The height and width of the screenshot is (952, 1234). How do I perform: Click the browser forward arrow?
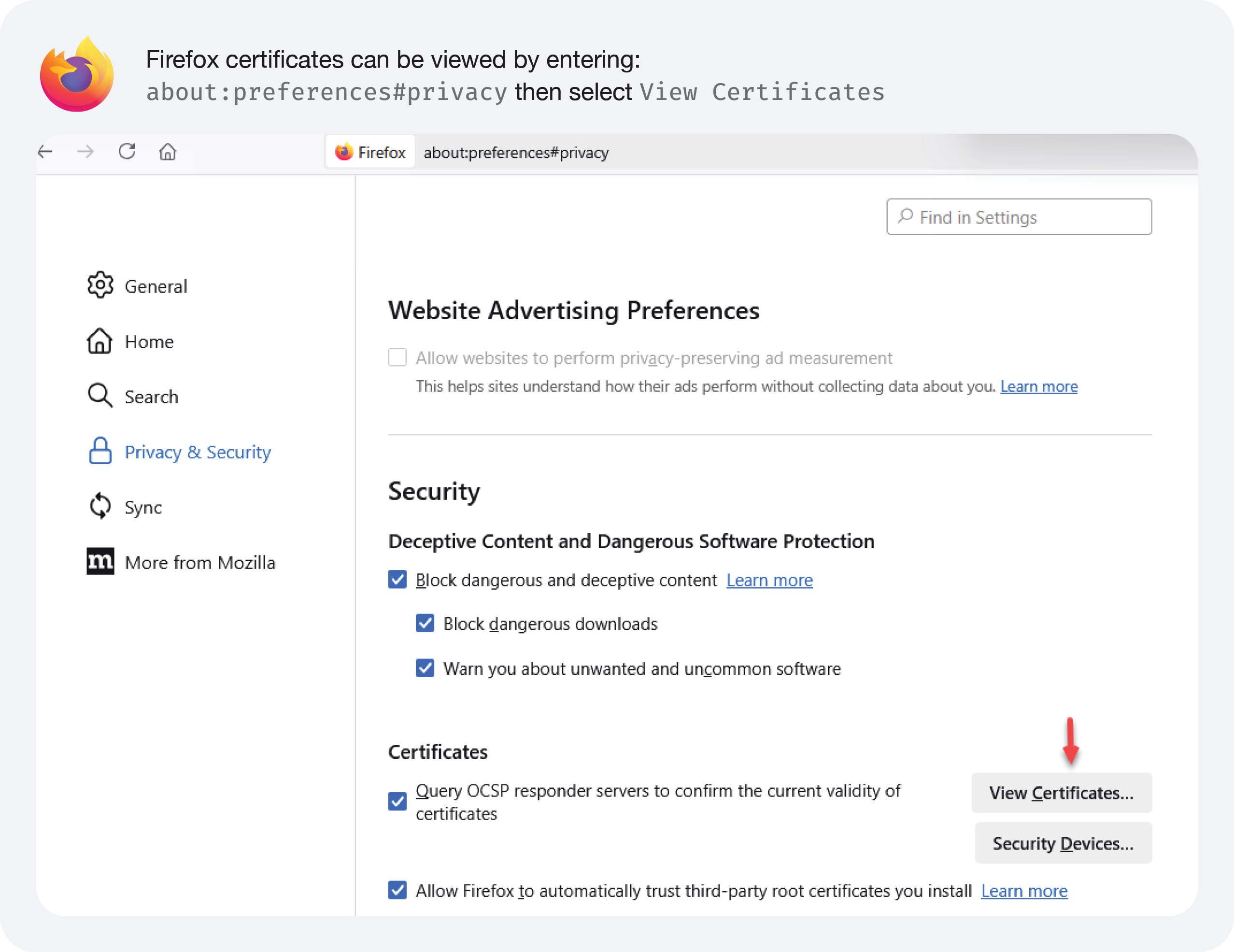(x=85, y=151)
